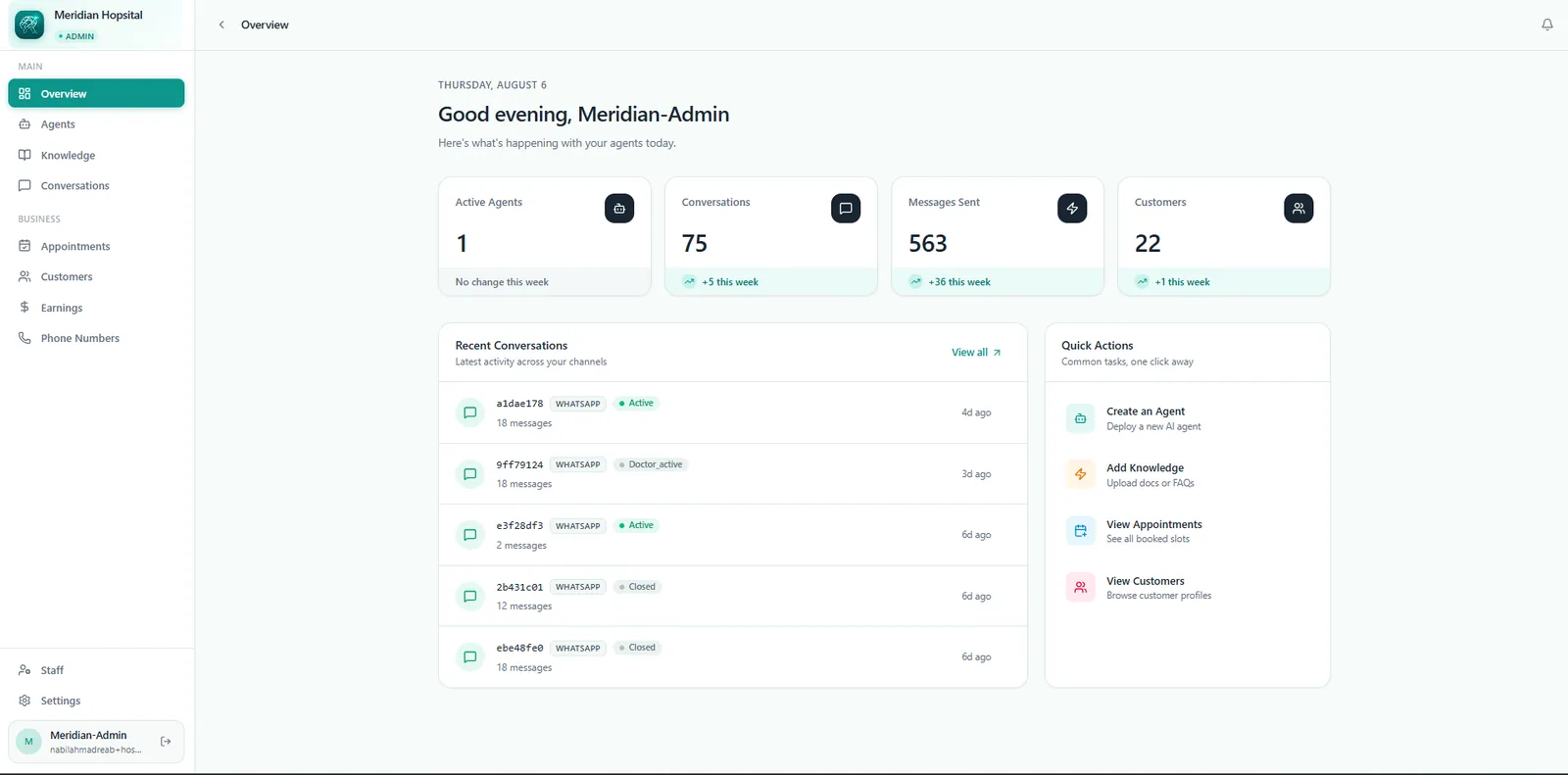1568x775 pixels.
Task: Click the +36 this week trend
Action: [x=959, y=282]
